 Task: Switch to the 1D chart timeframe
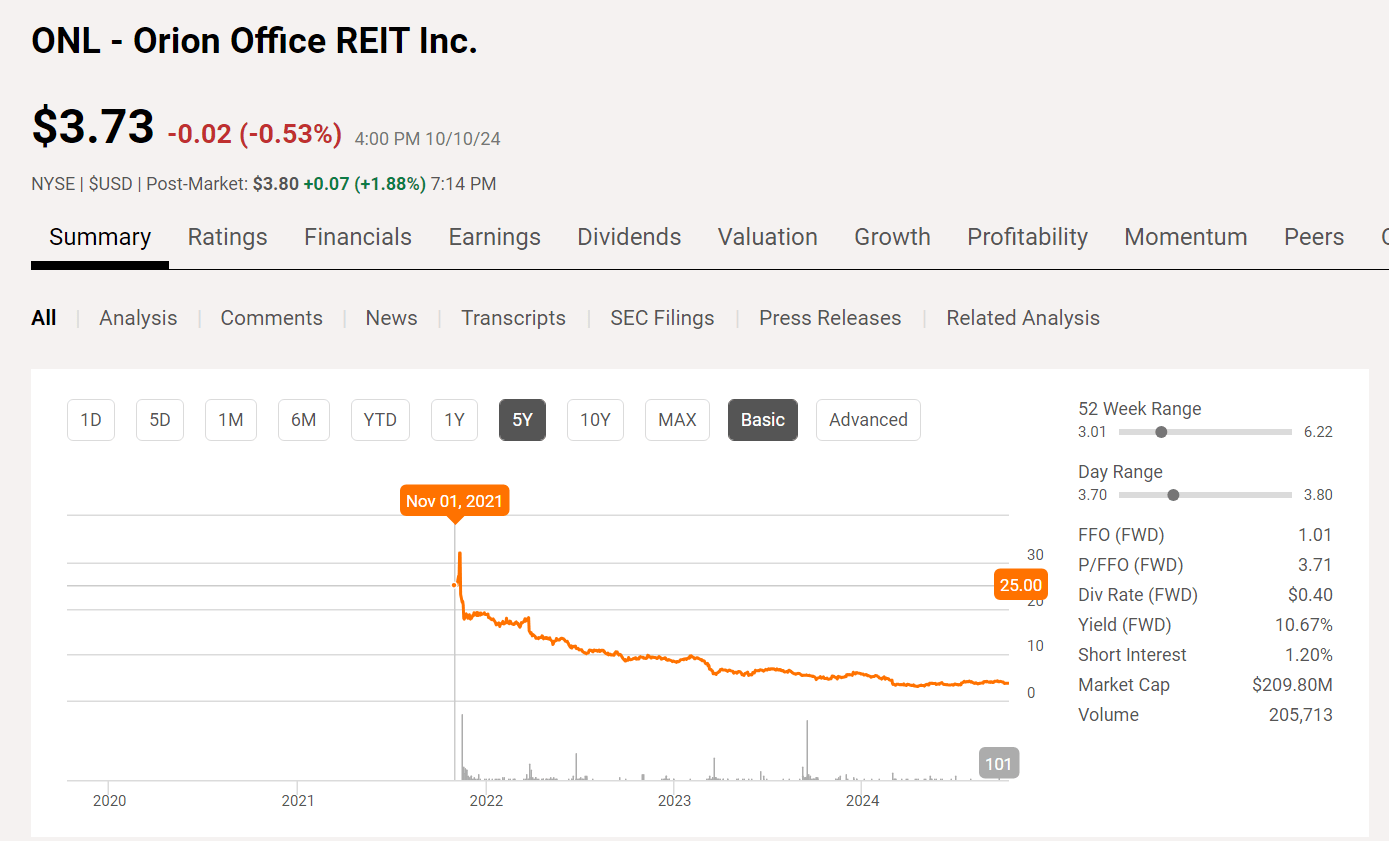coord(90,420)
